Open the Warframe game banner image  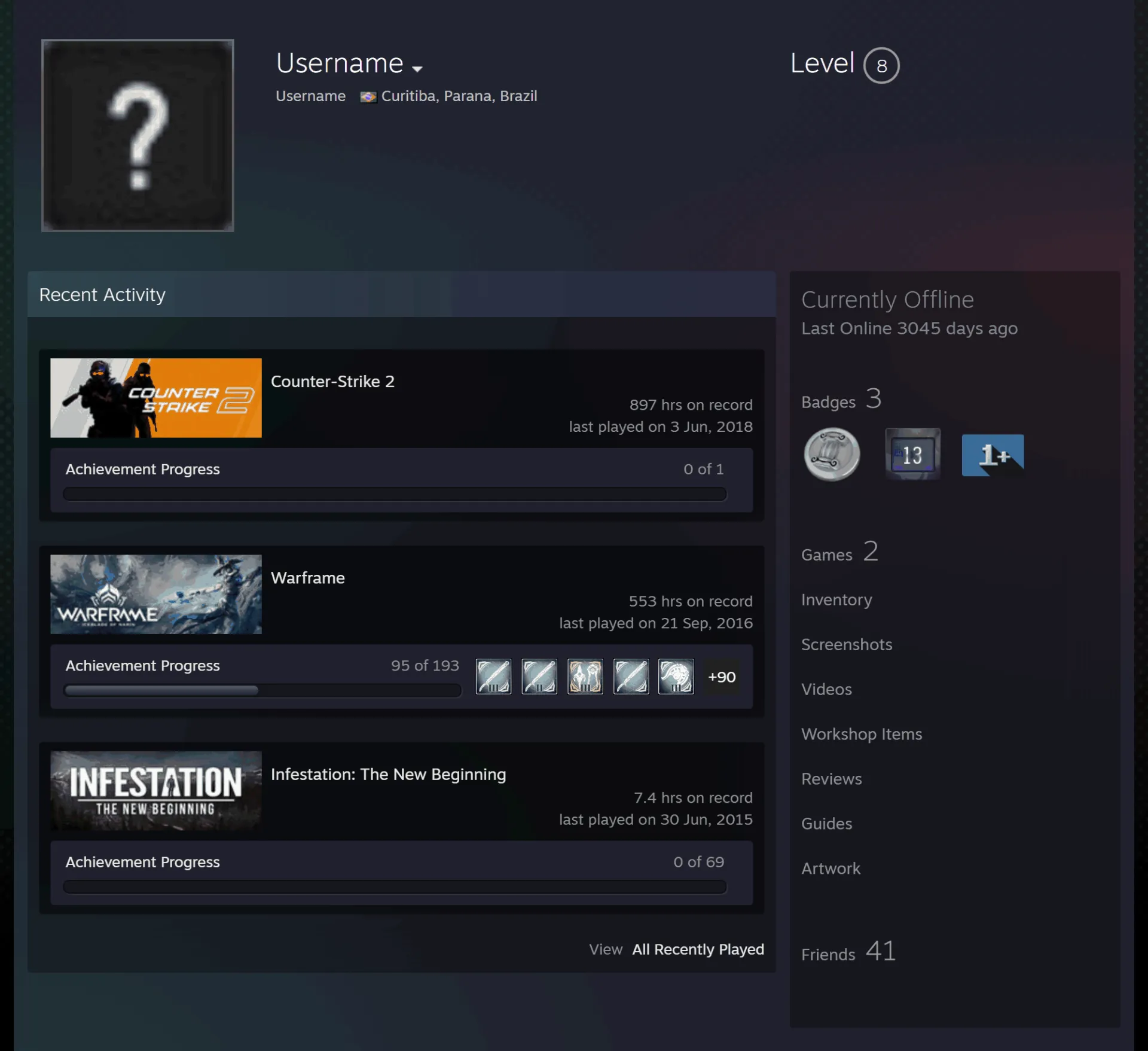(x=156, y=594)
